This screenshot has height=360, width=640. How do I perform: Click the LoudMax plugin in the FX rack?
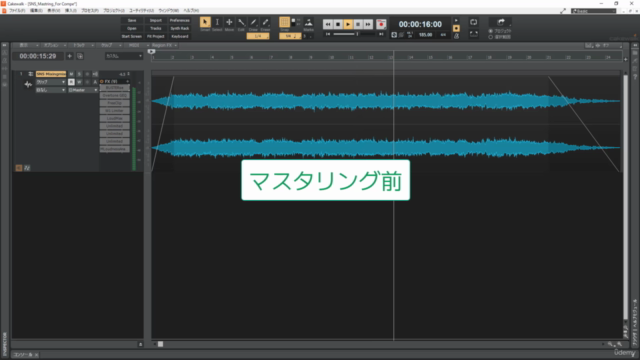point(115,118)
